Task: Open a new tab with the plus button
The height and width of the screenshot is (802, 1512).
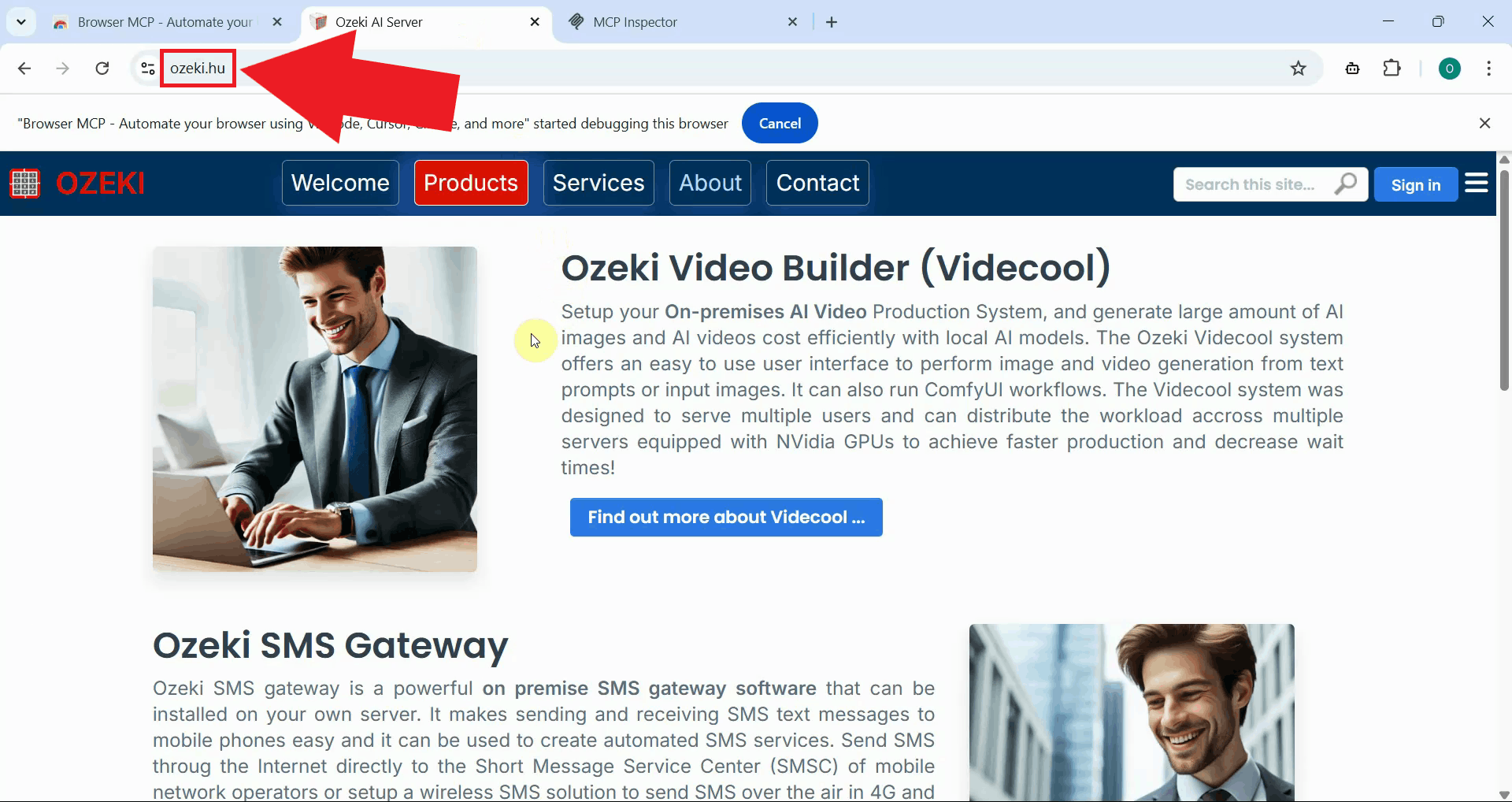Action: 832,21
